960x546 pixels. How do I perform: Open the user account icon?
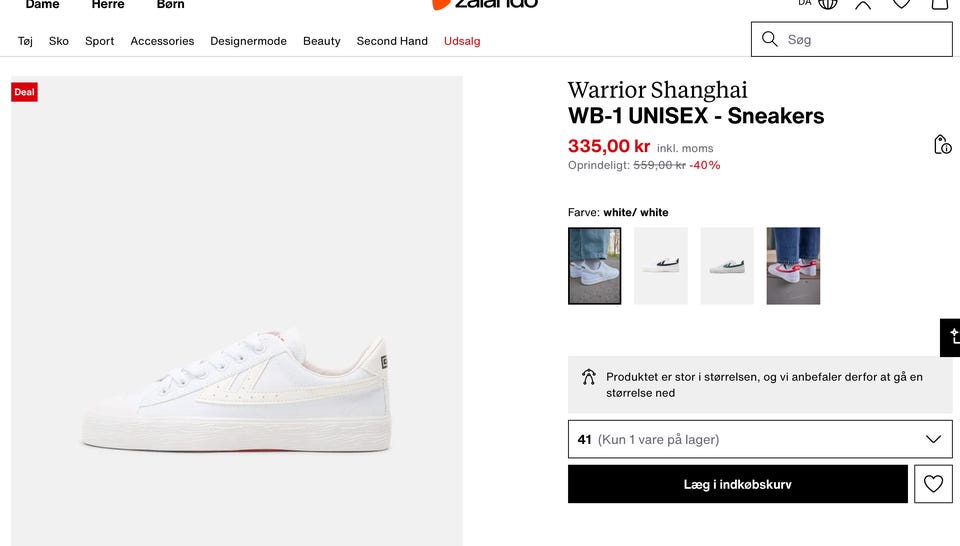(x=863, y=4)
